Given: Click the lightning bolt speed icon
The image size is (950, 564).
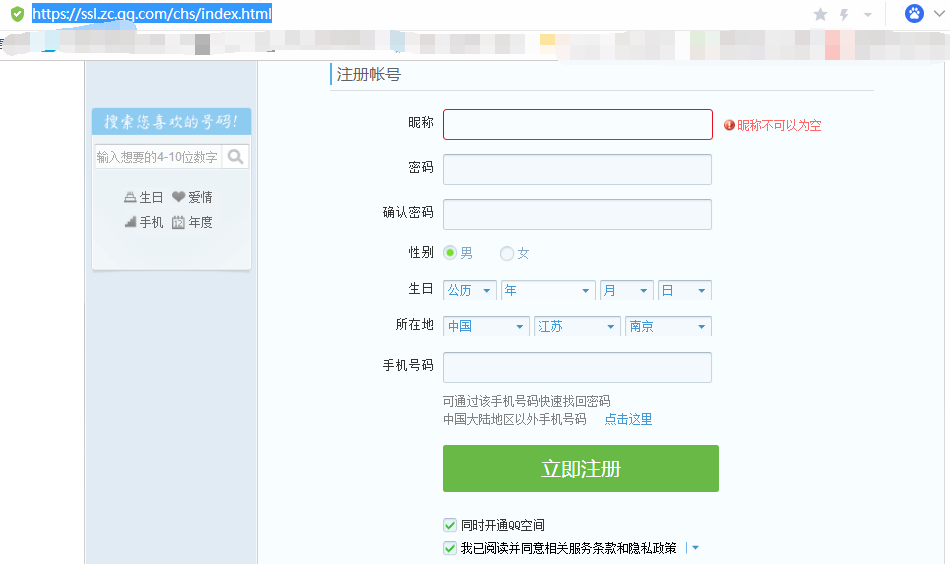Looking at the screenshot, I should tap(844, 14).
